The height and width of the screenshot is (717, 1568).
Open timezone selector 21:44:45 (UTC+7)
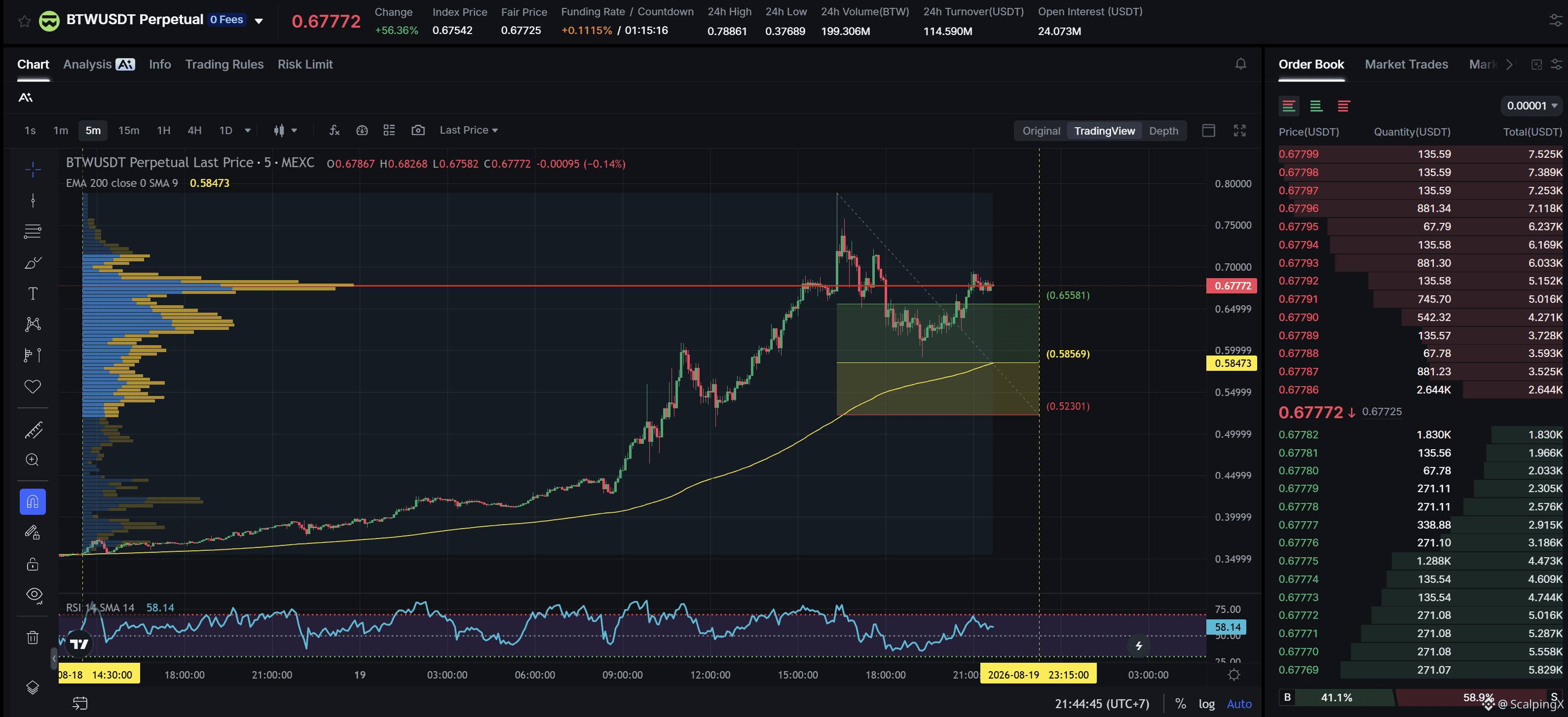click(x=1102, y=704)
